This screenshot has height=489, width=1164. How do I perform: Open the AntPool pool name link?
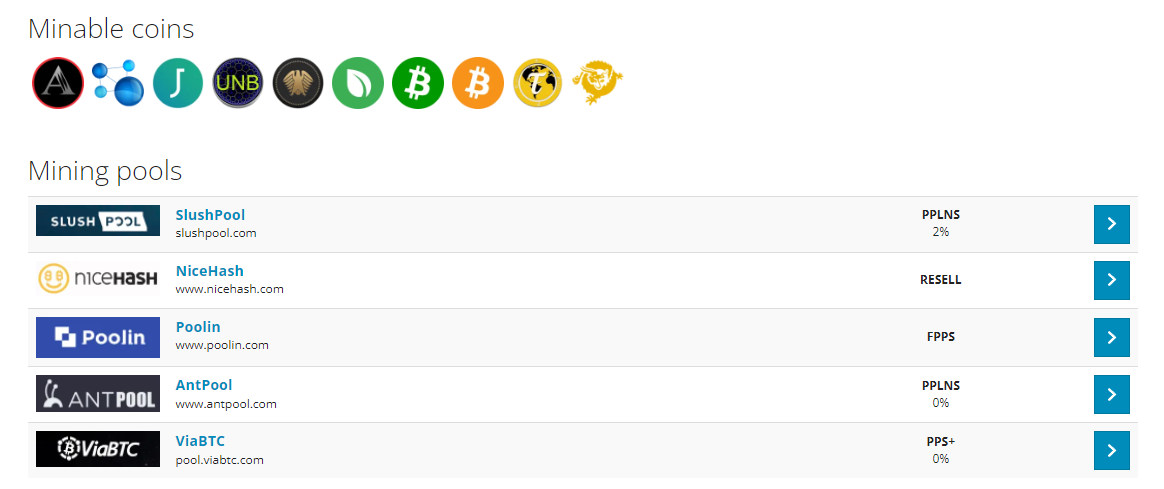204,385
